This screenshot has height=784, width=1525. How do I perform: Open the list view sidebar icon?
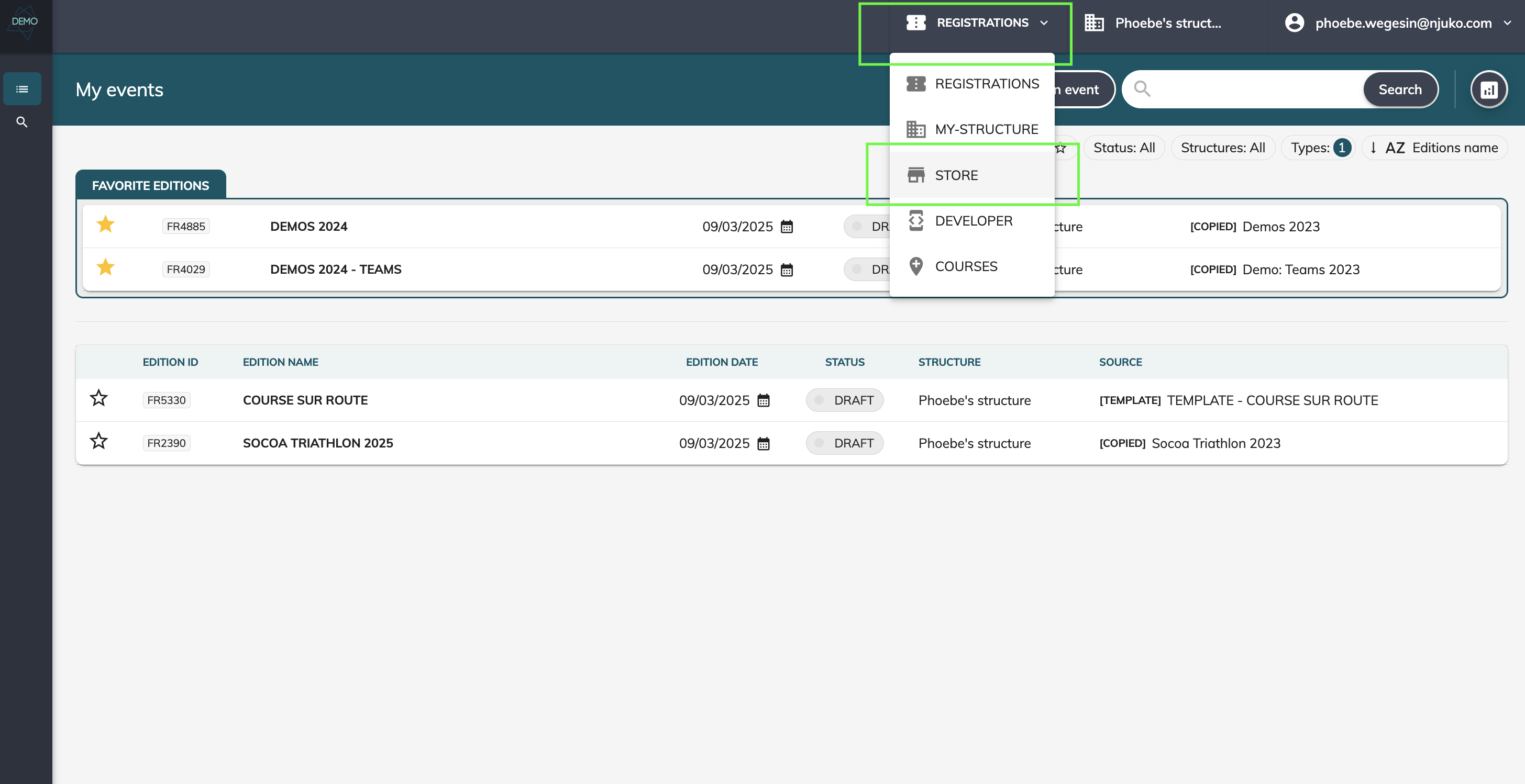(22, 89)
